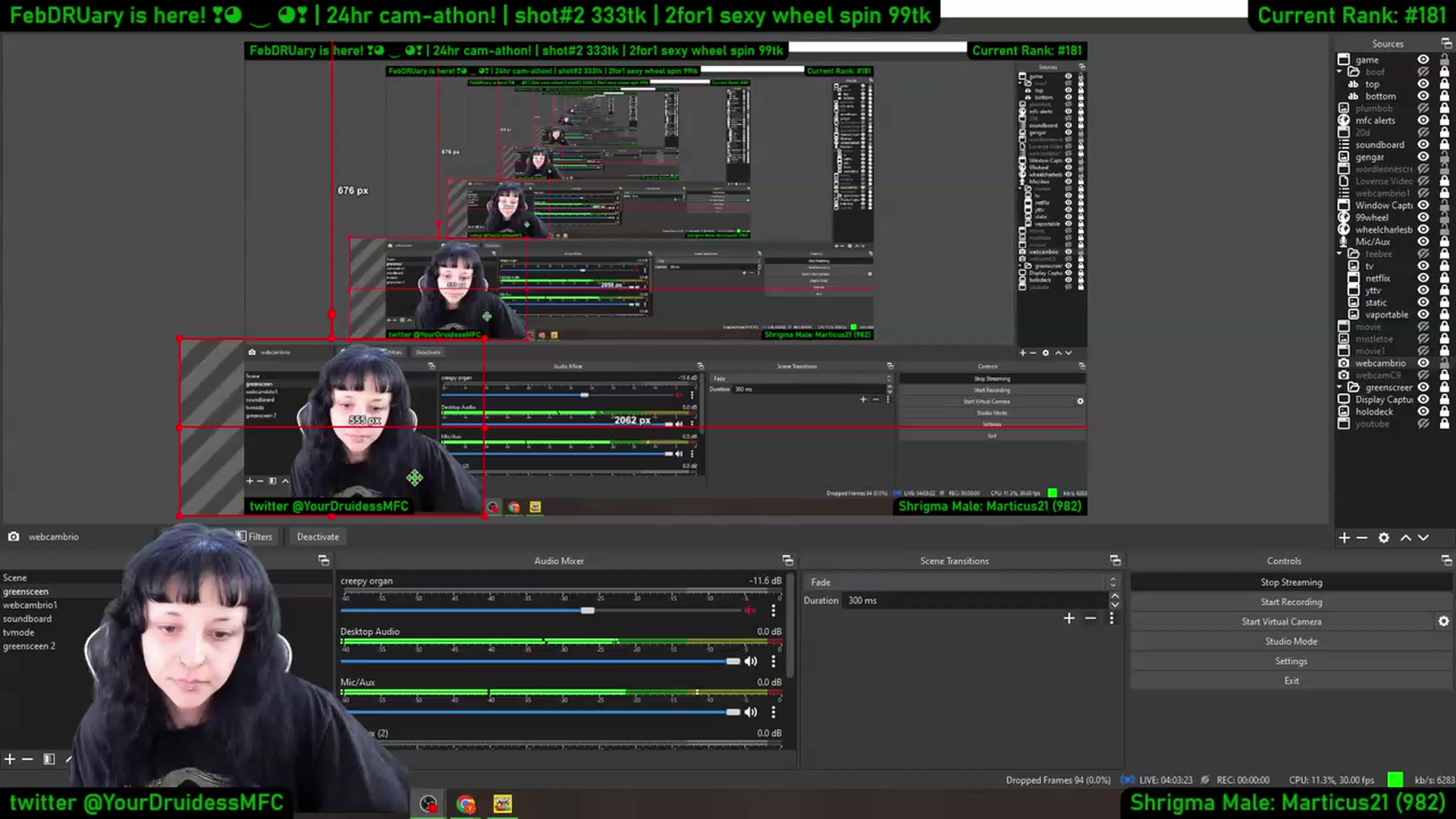Increase Duration with stepper up arrow
This screenshot has height=819, width=1456.
click(x=1115, y=596)
